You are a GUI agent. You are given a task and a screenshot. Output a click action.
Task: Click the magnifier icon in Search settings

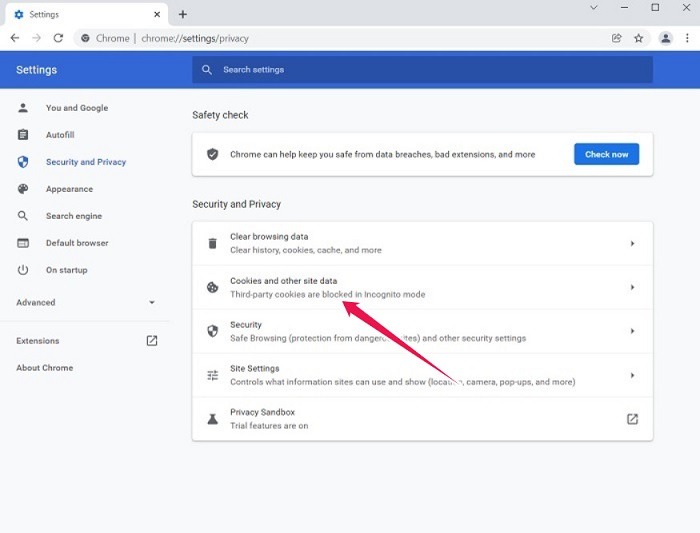coord(206,70)
